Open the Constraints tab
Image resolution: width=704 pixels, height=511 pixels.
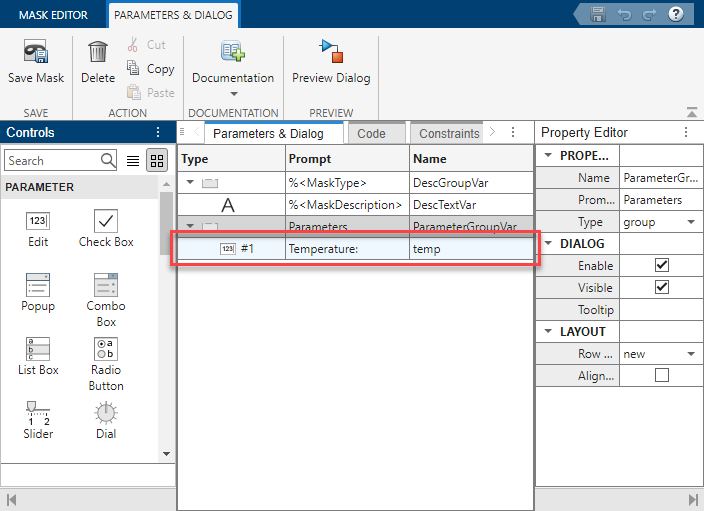tap(449, 133)
